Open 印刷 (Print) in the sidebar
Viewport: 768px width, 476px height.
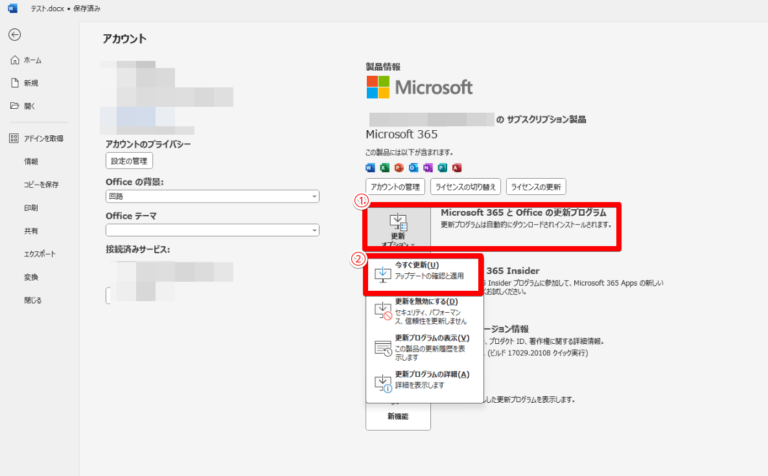31,208
